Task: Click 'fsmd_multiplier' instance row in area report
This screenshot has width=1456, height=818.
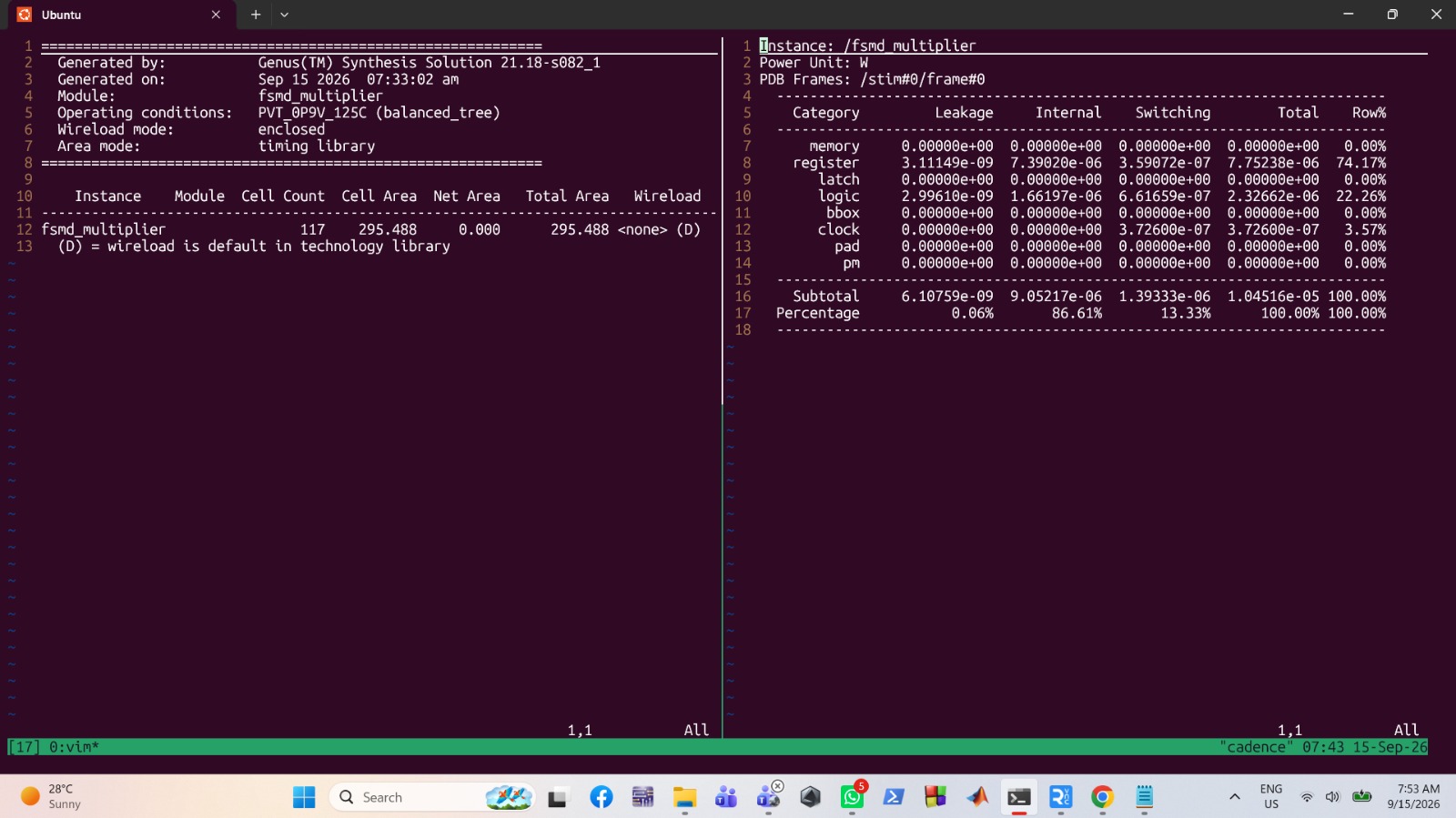Action: (x=371, y=229)
